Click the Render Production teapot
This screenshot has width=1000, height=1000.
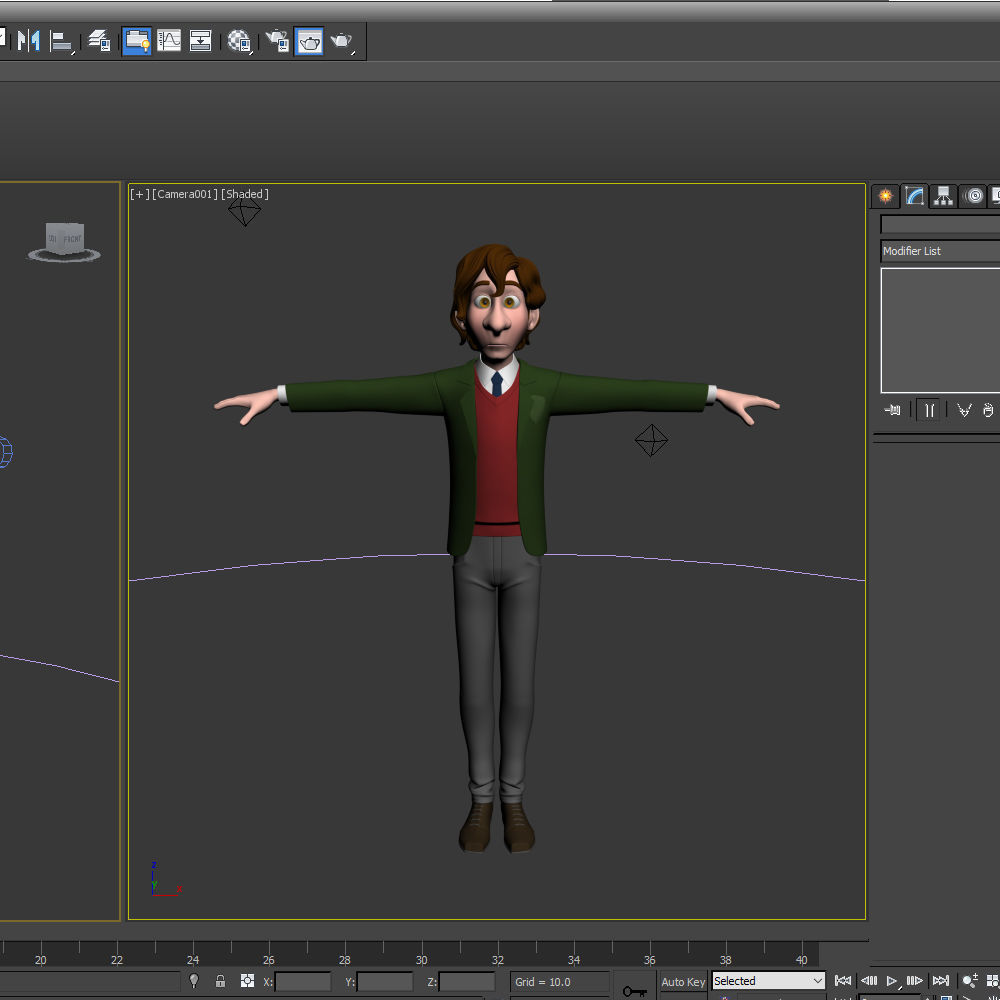pyautogui.click(x=342, y=41)
